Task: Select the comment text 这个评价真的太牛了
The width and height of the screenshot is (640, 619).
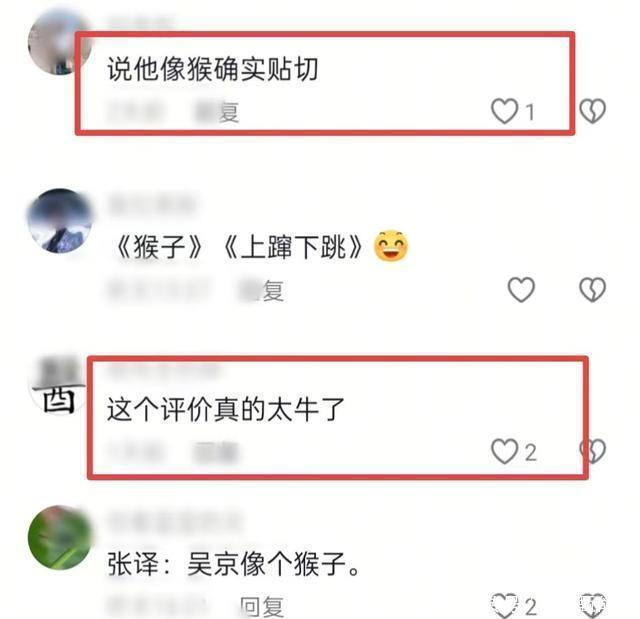Action: tap(226, 409)
